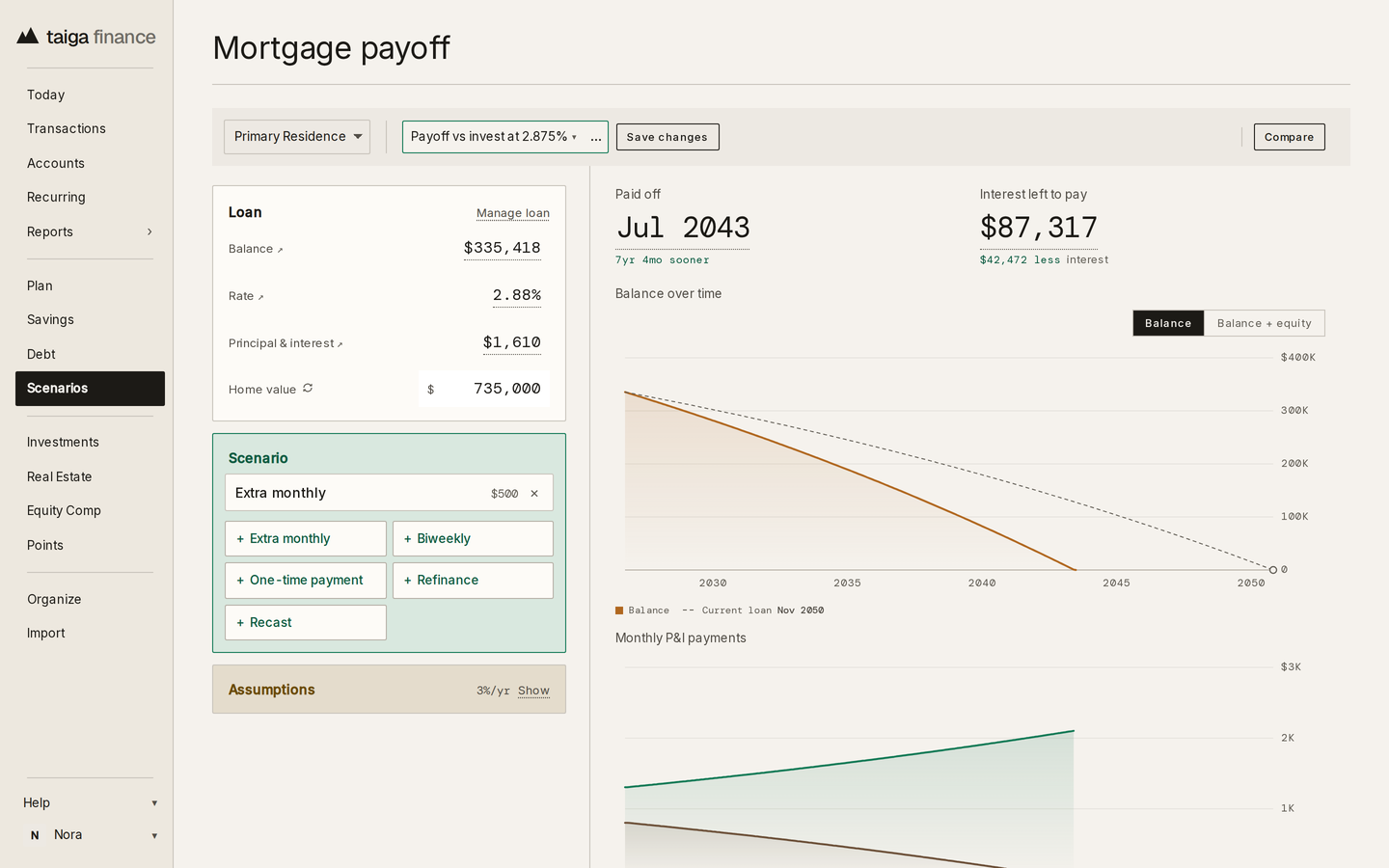1389x868 pixels.
Task: Open the Primary Residence dropdown
Action: (297, 137)
